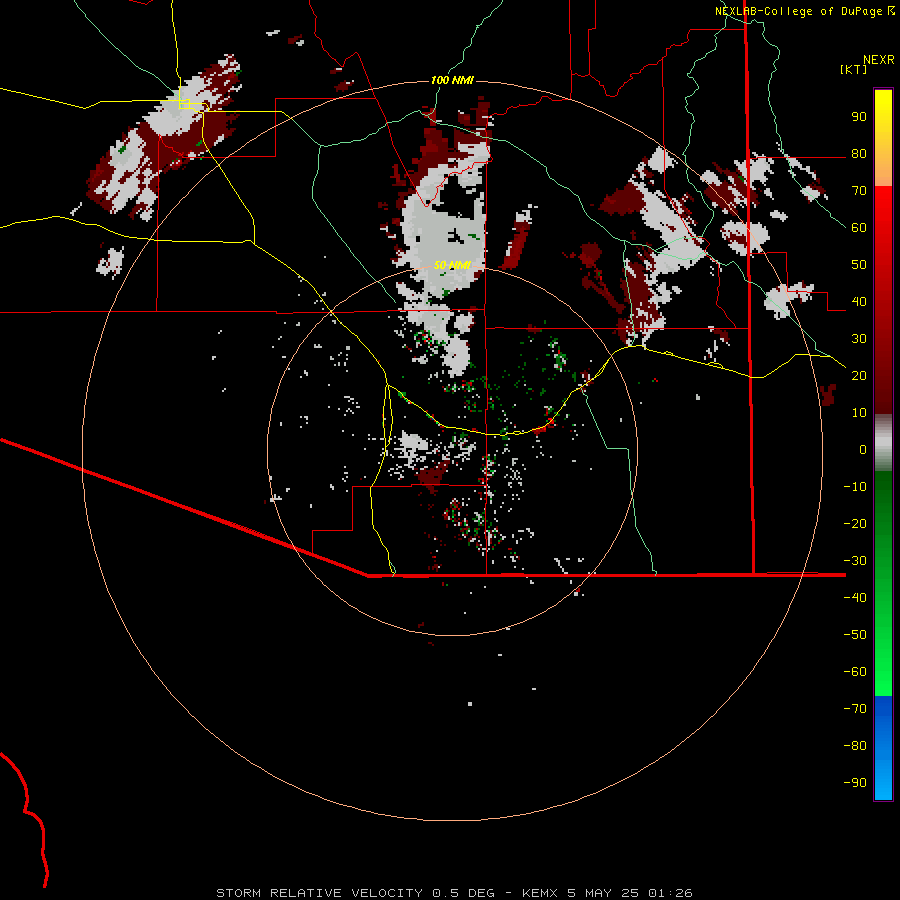This screenshot has height=900, width=900.
Task: Click the 100 NMI range ring label
Action: coord(452,80)
